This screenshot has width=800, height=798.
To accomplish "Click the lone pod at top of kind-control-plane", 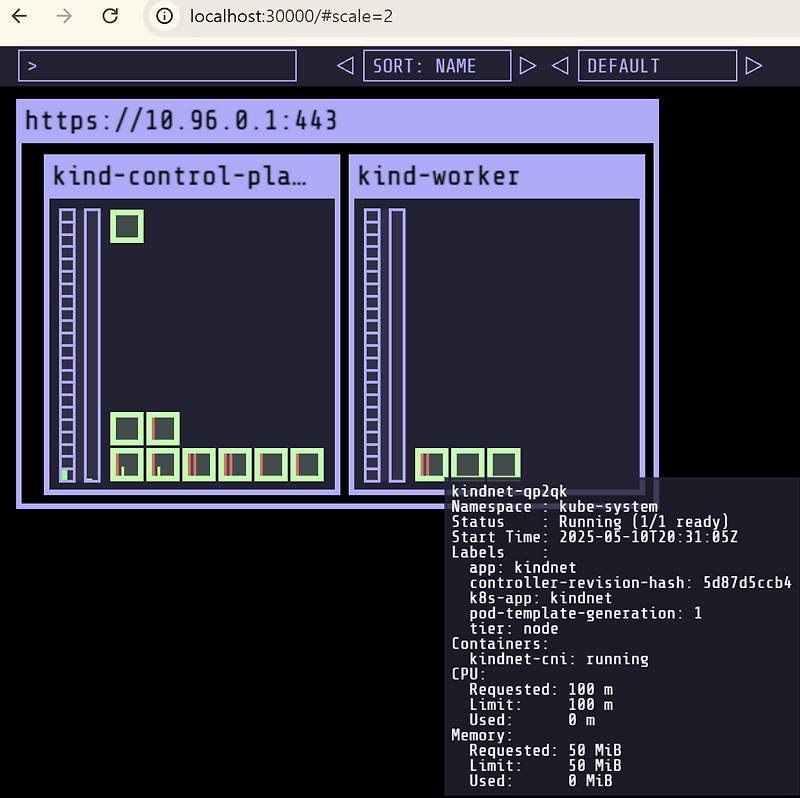I will coord(126,226).
